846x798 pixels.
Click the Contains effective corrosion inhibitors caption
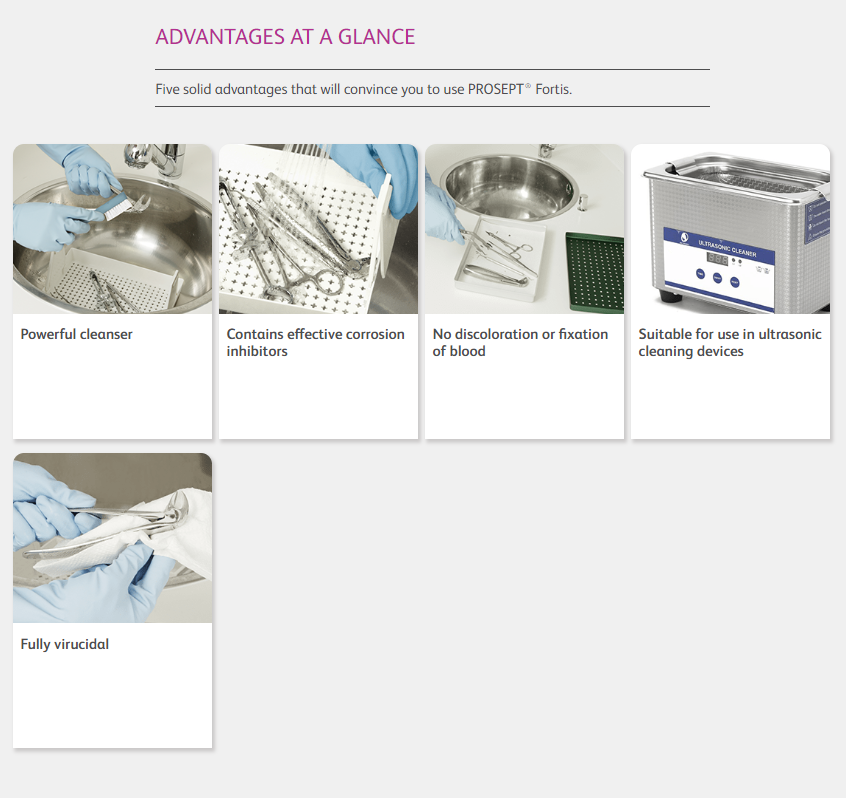coord(316,342)
